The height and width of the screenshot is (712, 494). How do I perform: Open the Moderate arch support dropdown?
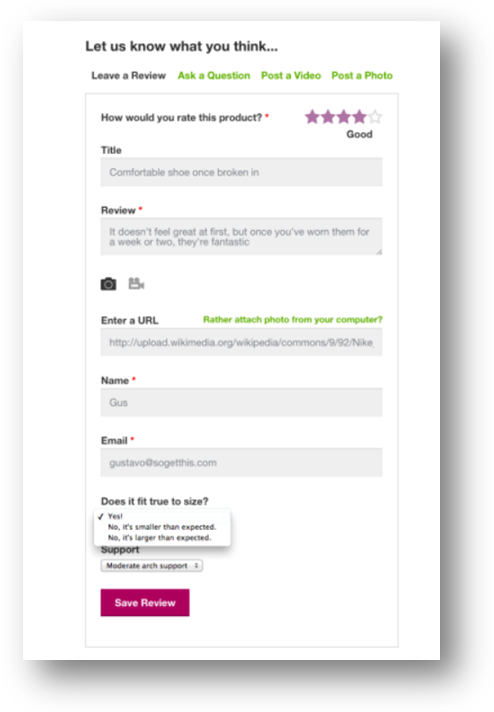coord(152,566)
